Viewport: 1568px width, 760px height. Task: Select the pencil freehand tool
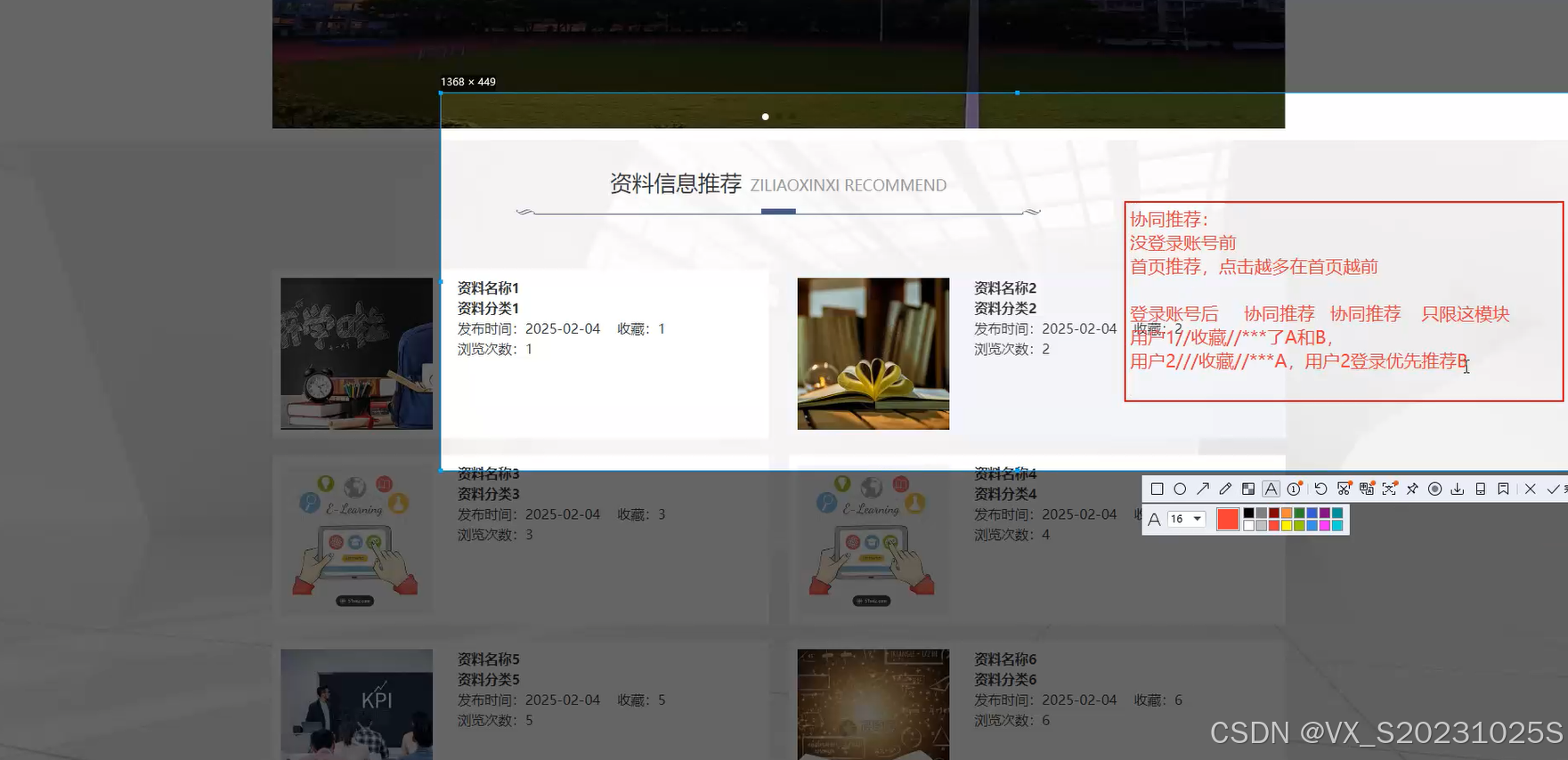[x=1225, y=489]
